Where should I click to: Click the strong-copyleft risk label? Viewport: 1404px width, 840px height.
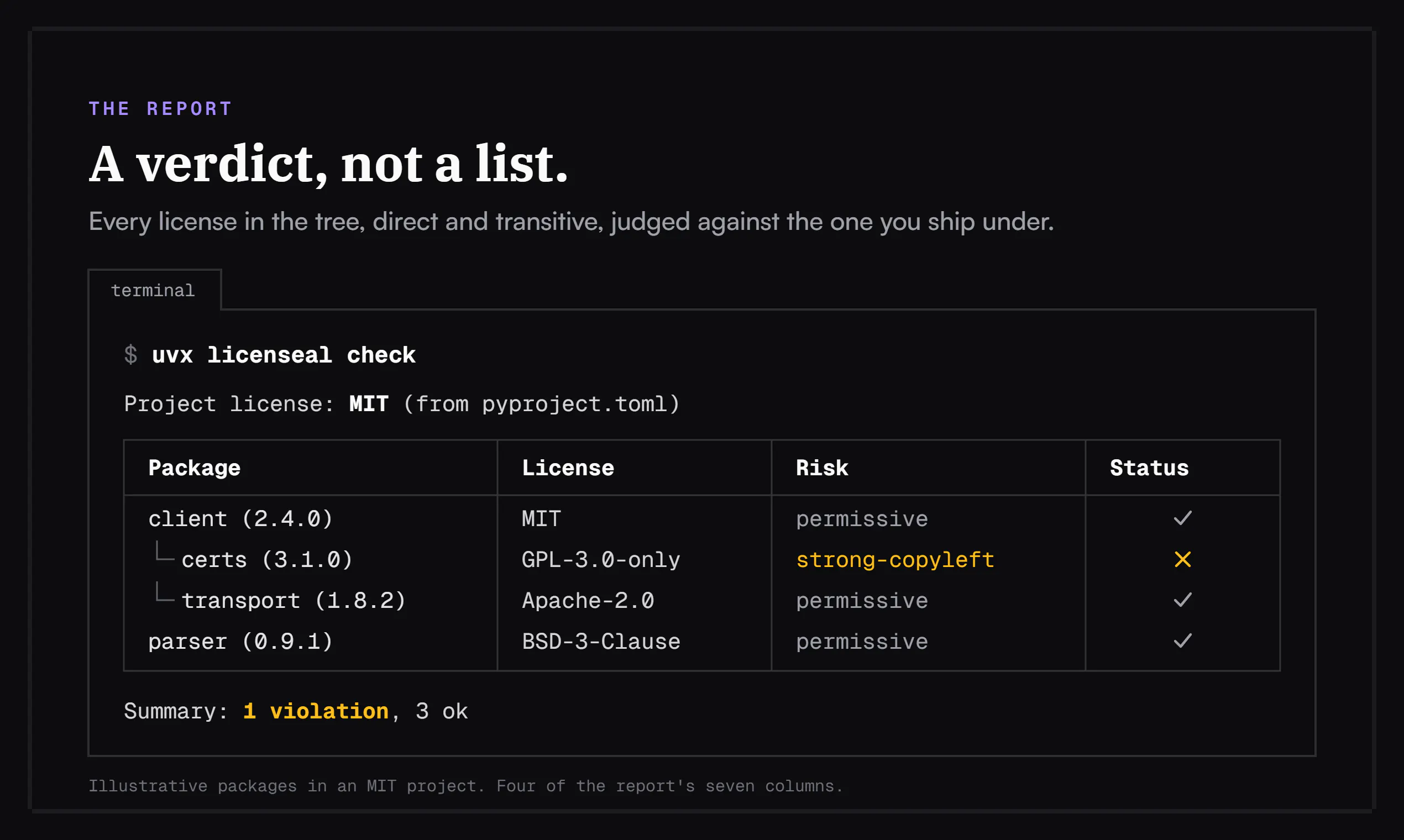pos(895,560)
